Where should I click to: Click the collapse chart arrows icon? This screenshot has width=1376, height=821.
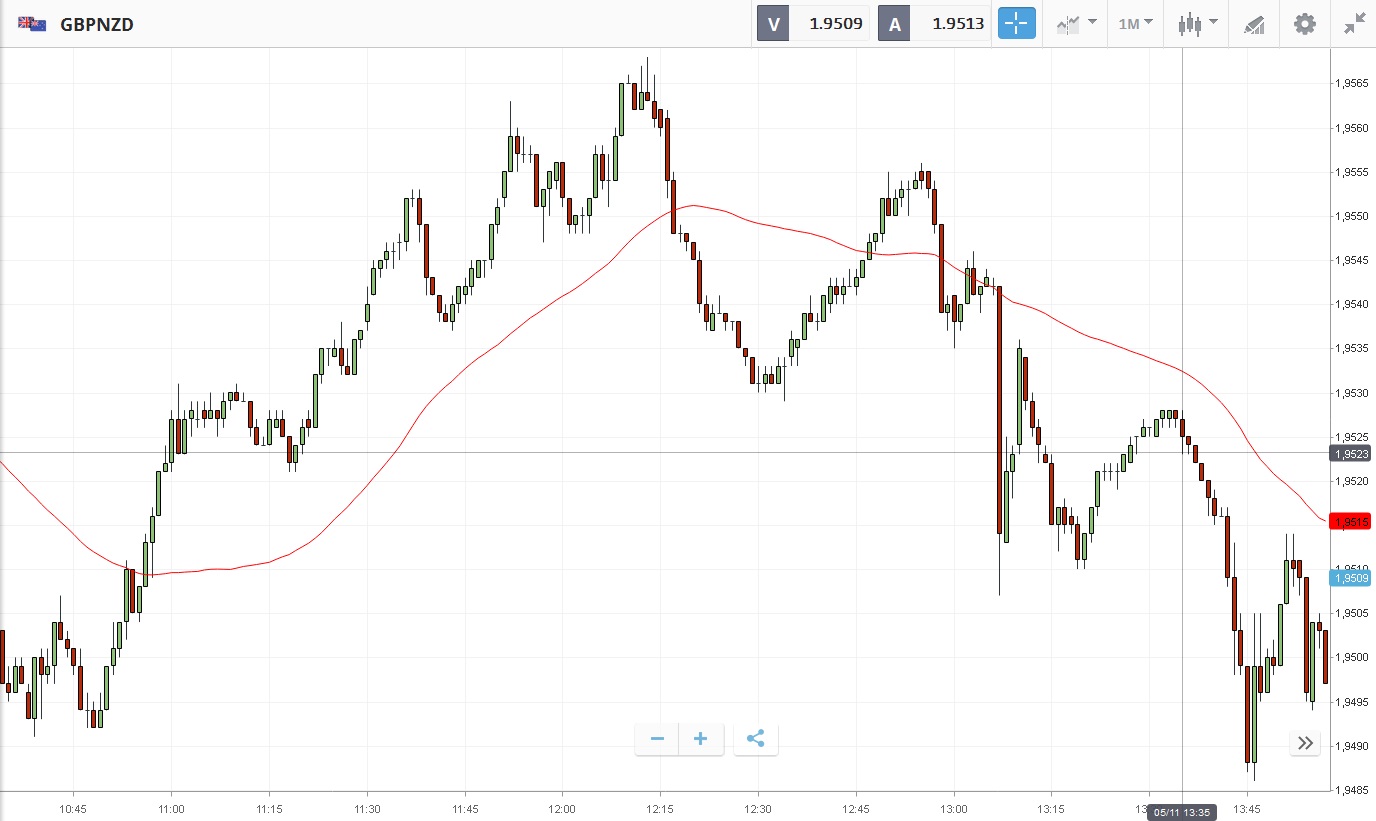click(1355, 24)
